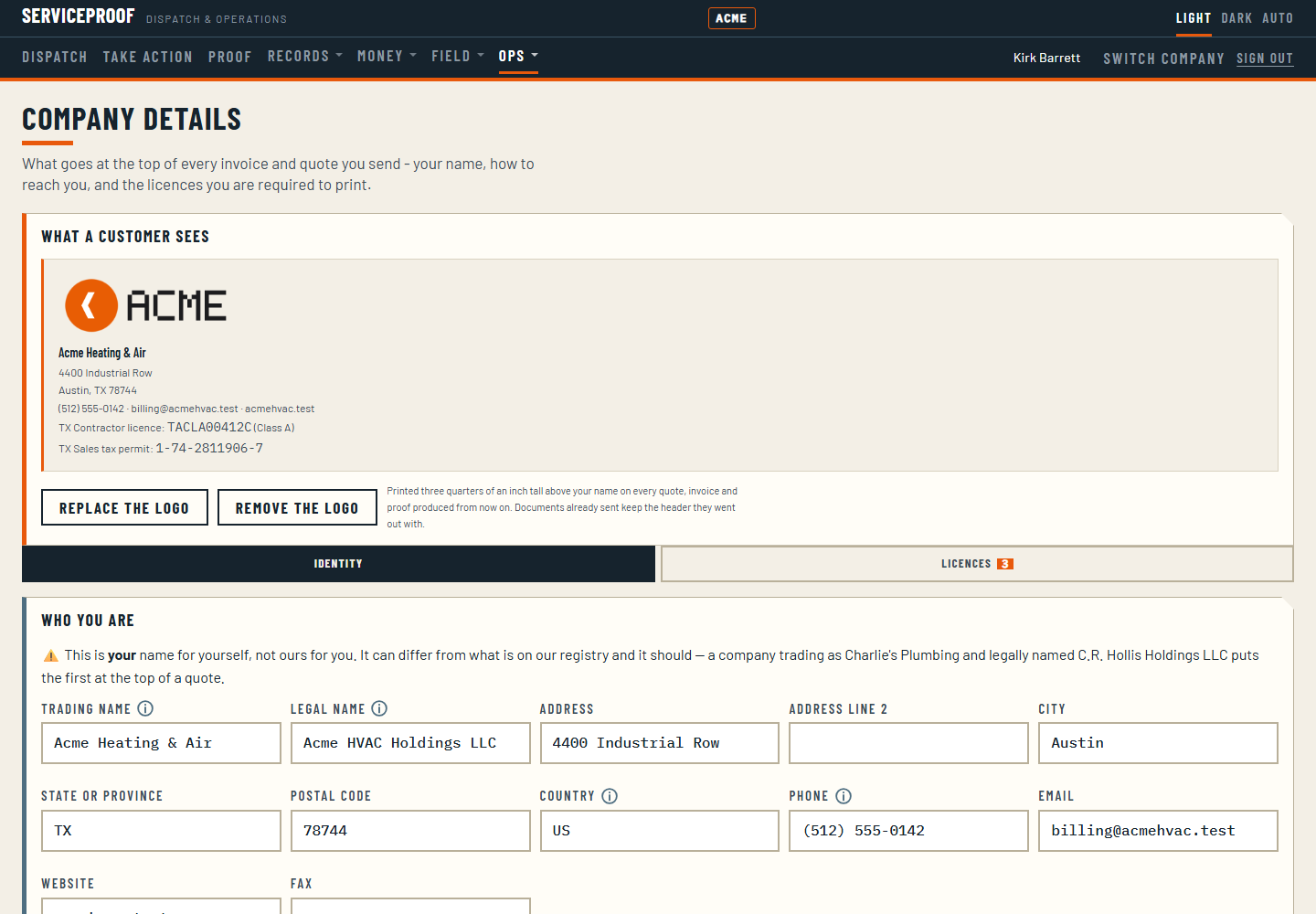Switch theme to Auto
This screenshot has height=914, width=1316.
pos(1278,18)
